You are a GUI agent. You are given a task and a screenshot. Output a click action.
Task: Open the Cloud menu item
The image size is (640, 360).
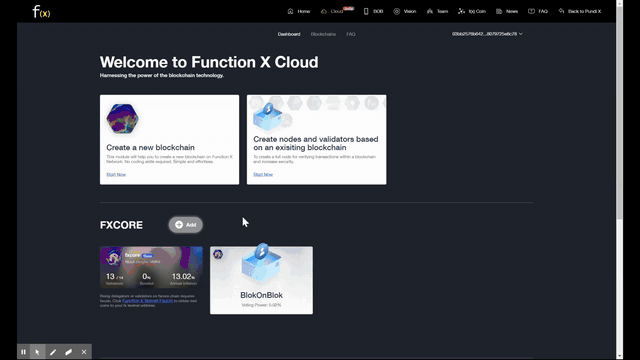coord(337,11)
